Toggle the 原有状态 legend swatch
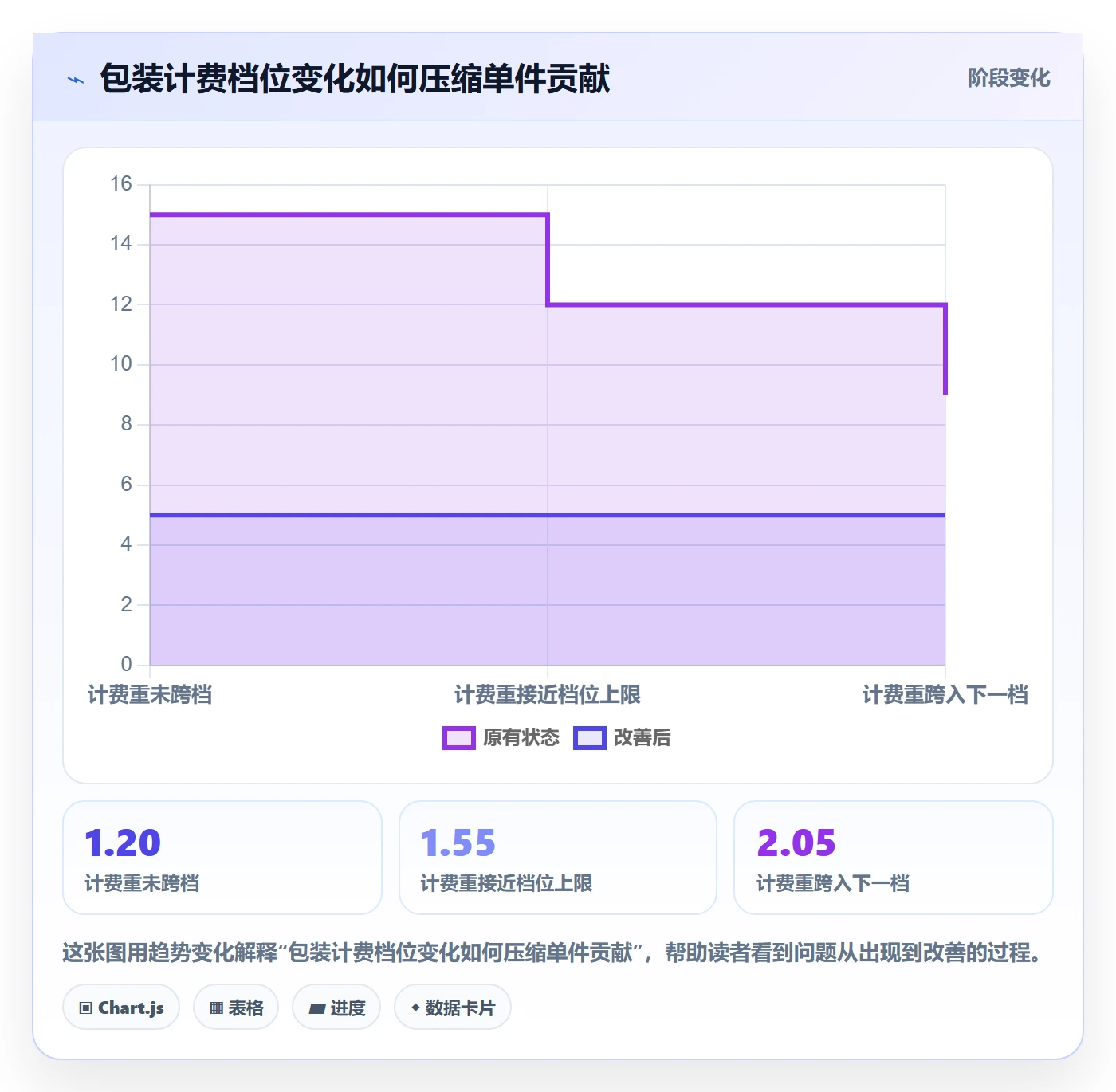The height and width of the screenshot is (1092, 1116). (459, 738)
